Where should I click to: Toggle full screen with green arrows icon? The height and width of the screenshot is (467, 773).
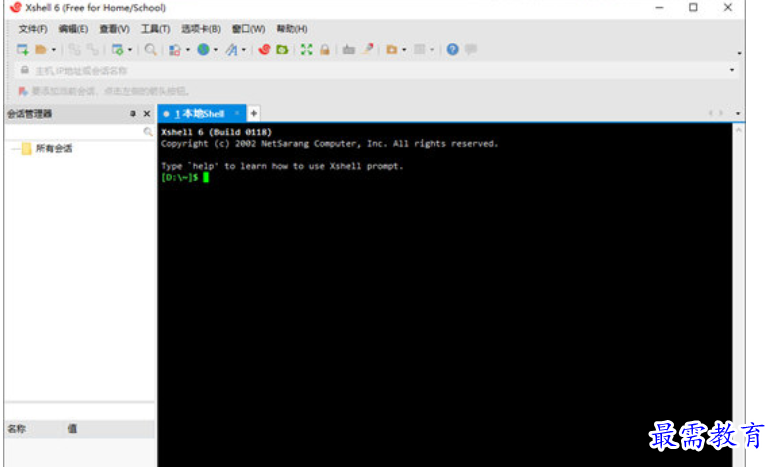click(307, 49)
